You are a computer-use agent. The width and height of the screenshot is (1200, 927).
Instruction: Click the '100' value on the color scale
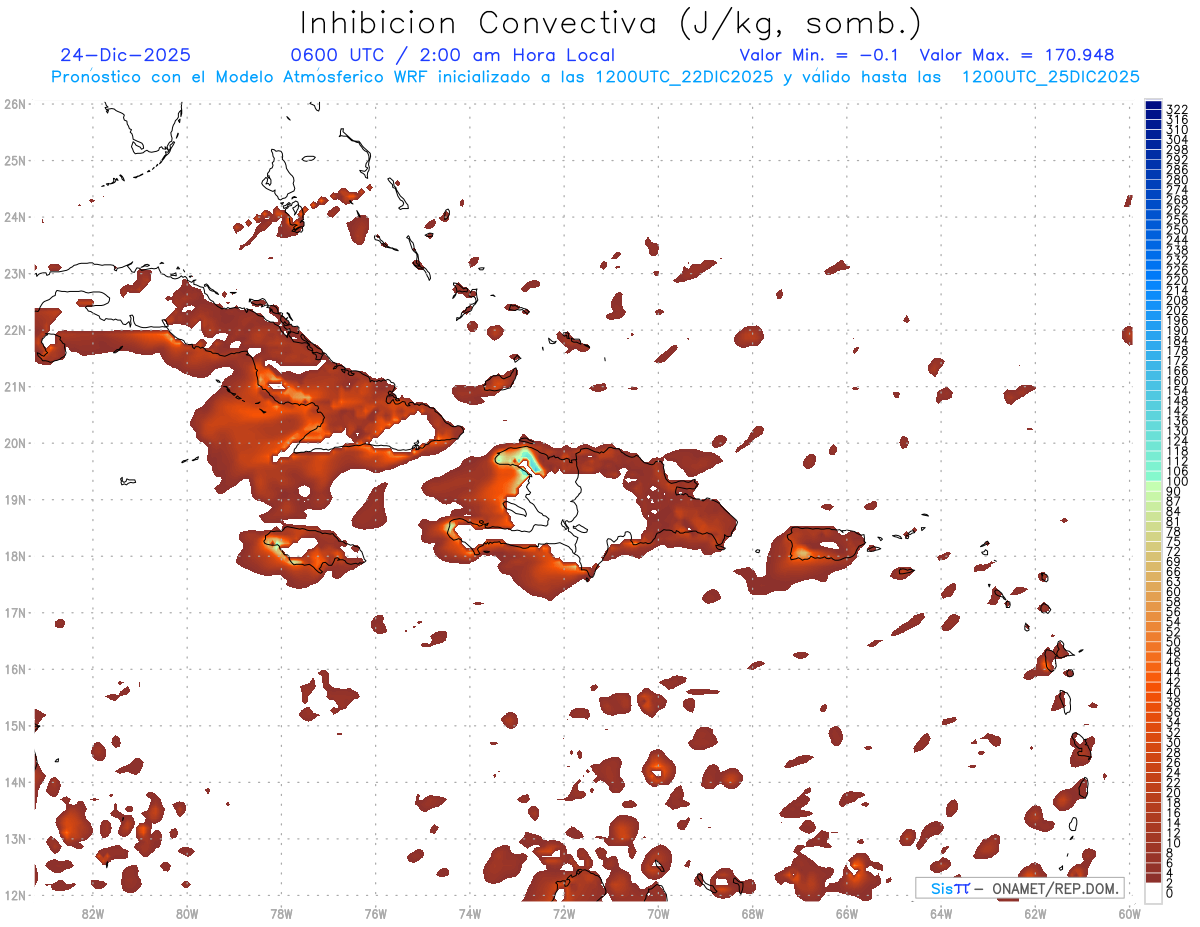[x=1177, y=481]
